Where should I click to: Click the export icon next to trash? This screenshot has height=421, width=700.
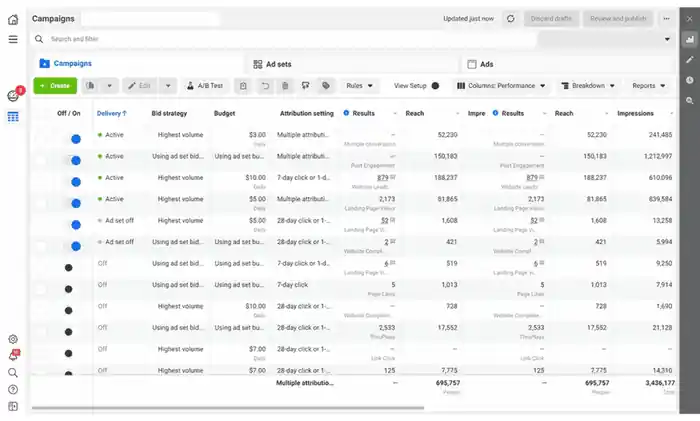coord(305,86)
